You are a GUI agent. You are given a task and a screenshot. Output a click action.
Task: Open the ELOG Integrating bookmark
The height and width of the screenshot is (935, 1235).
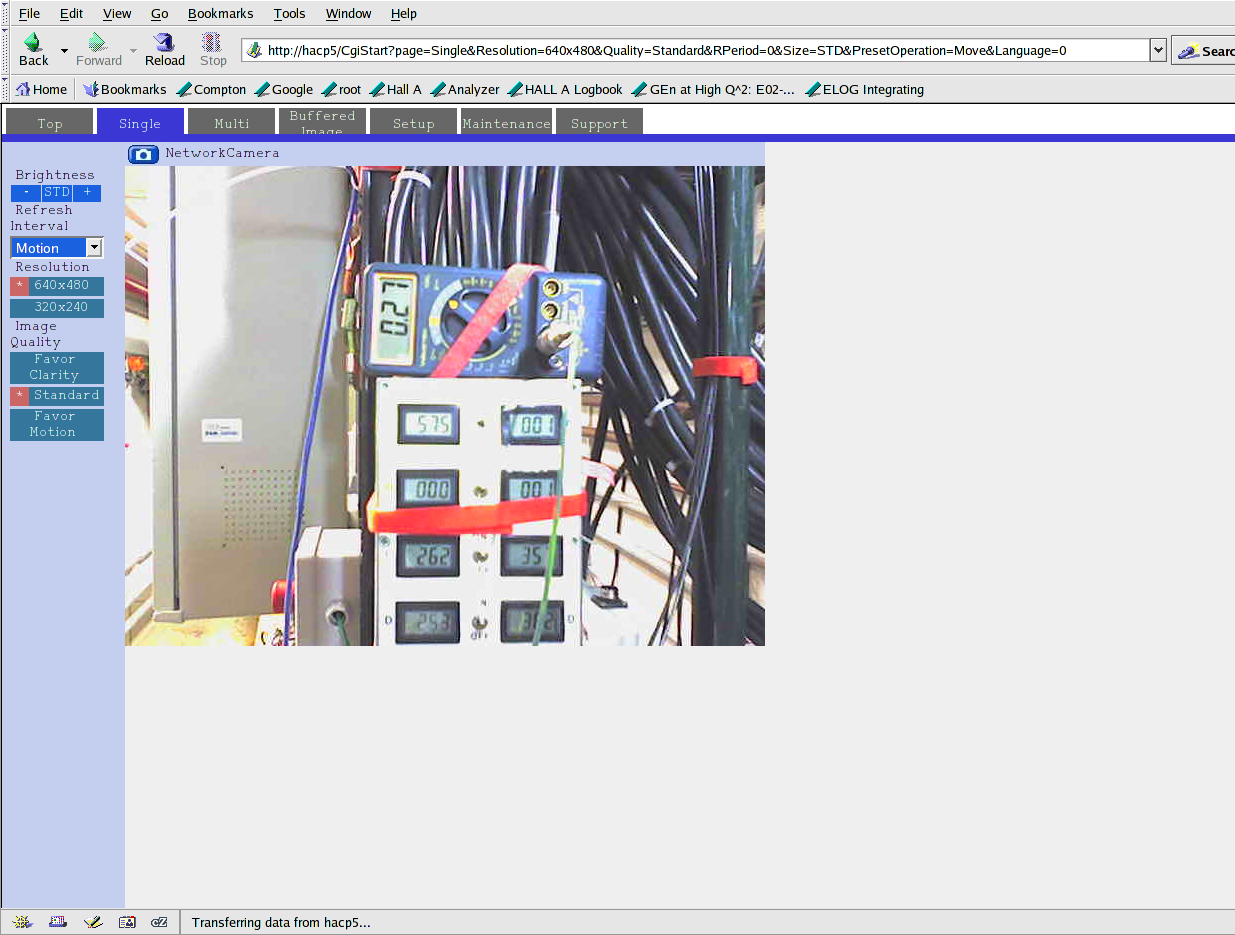(x=865, y=89)
